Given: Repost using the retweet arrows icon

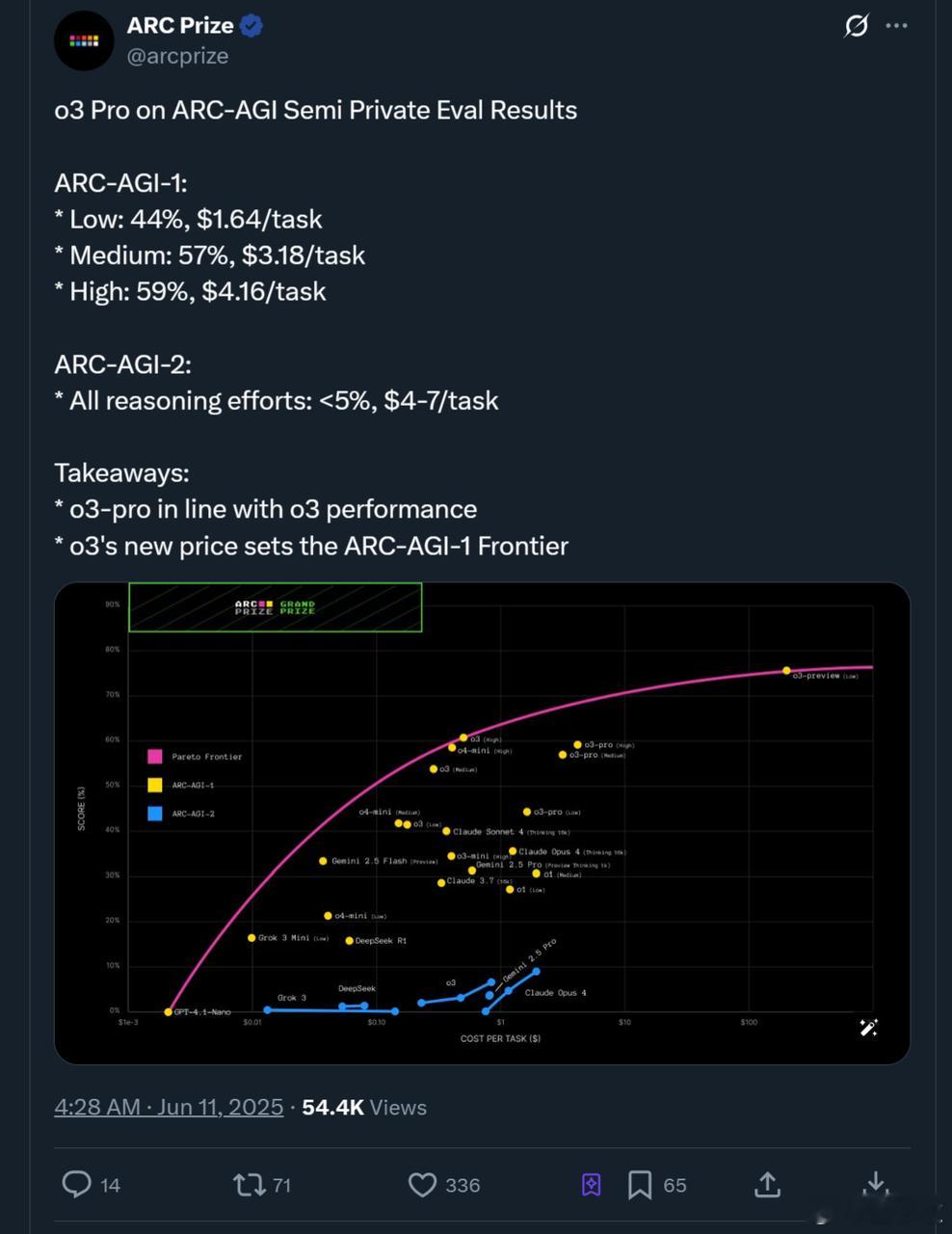Looking at the screenshot, I should click(x=249, y=1184).
